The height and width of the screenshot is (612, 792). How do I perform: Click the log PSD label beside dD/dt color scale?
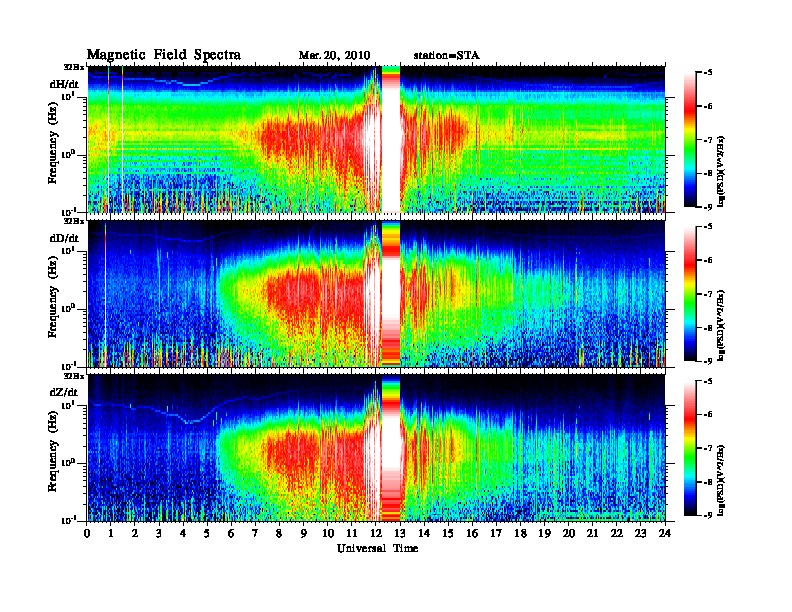tap(723, 325)
